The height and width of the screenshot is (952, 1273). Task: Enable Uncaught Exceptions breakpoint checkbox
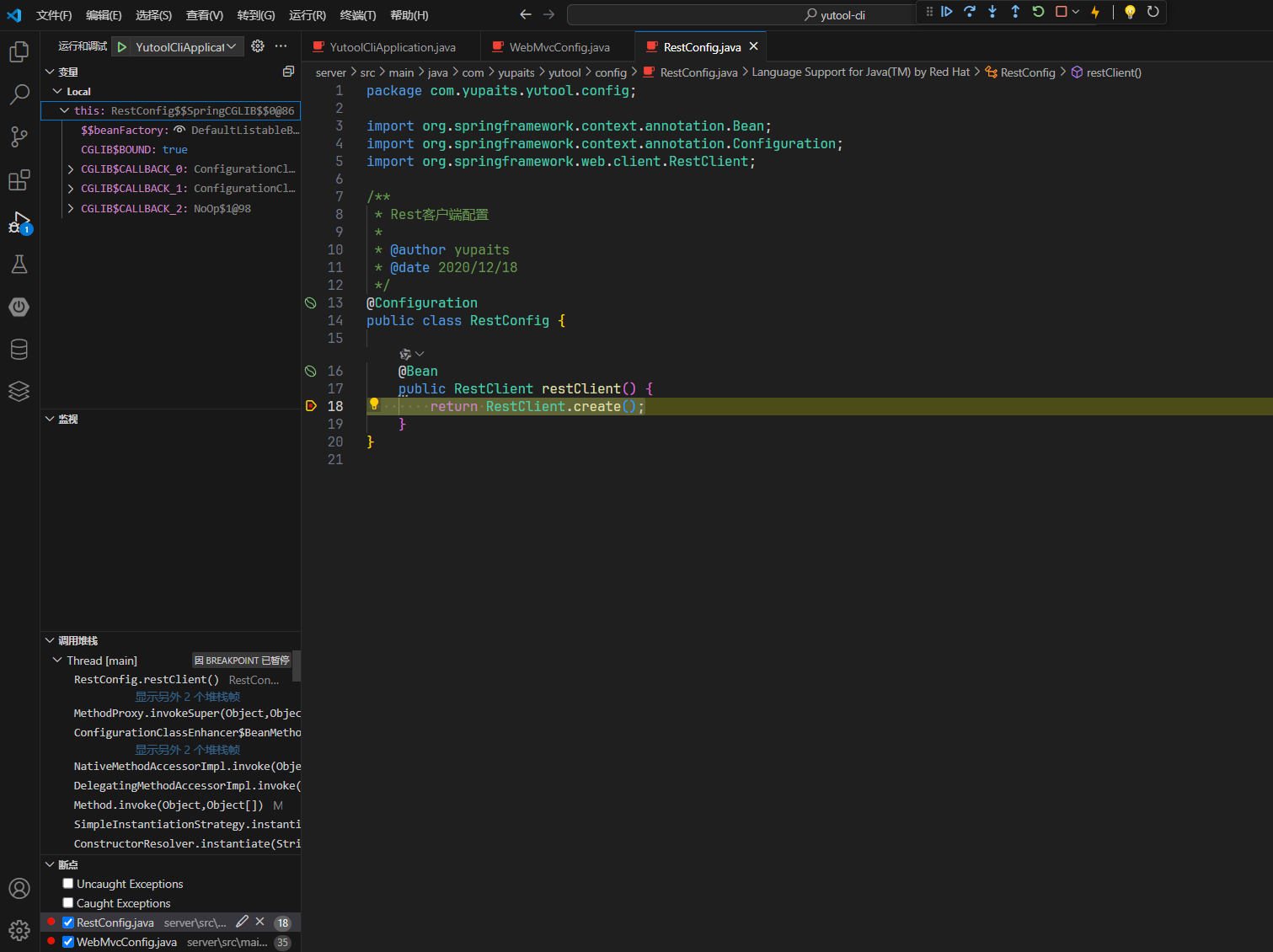pyautogui.click(x=68, y=884)
